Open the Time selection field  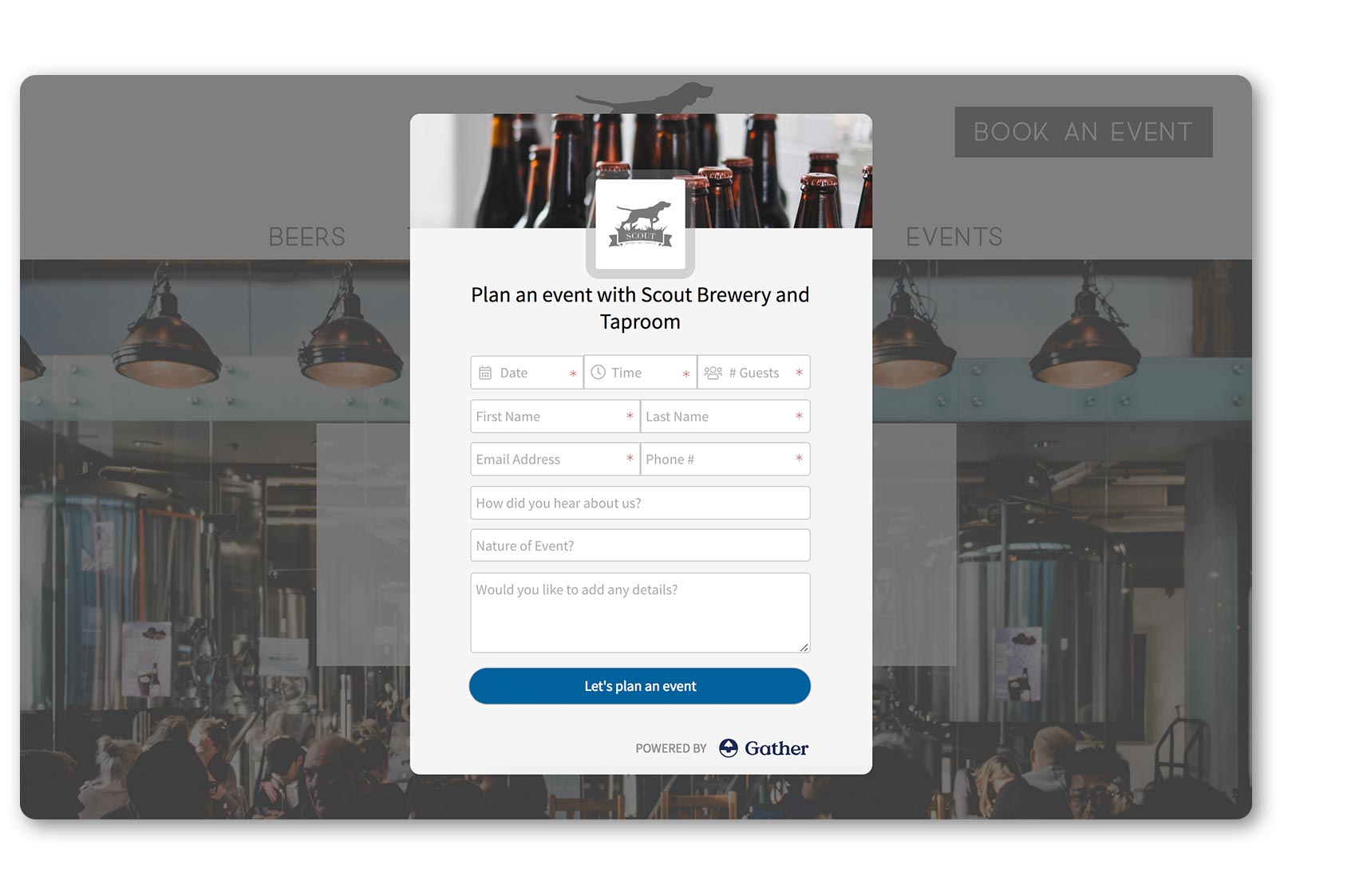coord(640,373)
